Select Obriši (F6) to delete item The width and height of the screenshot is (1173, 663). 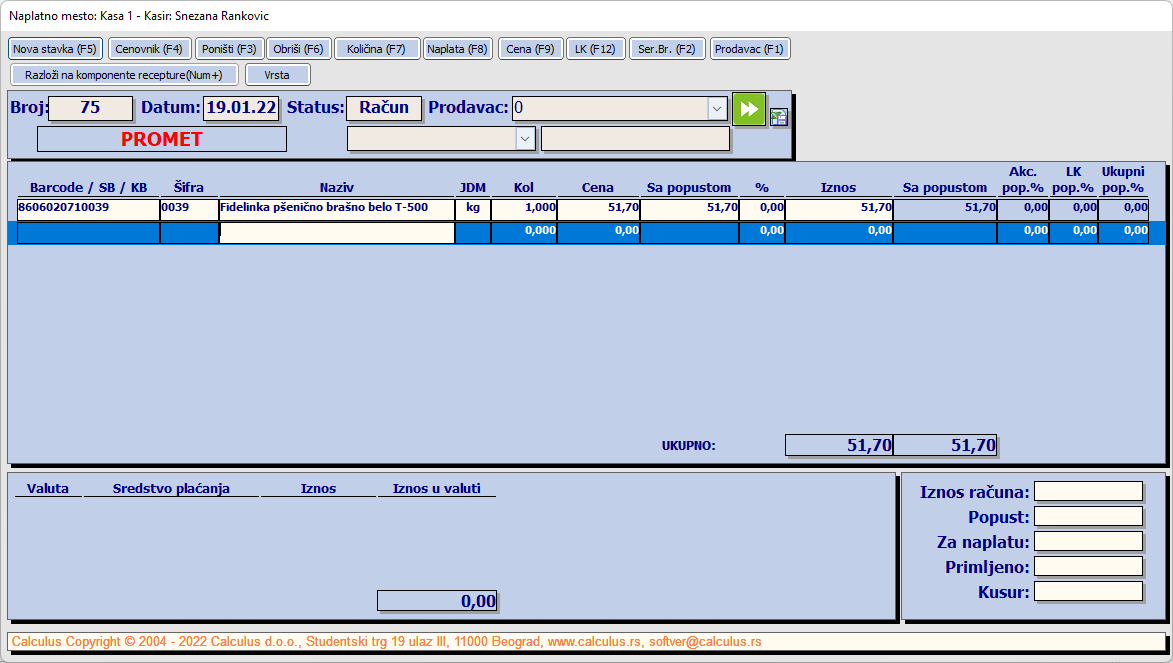298,49
